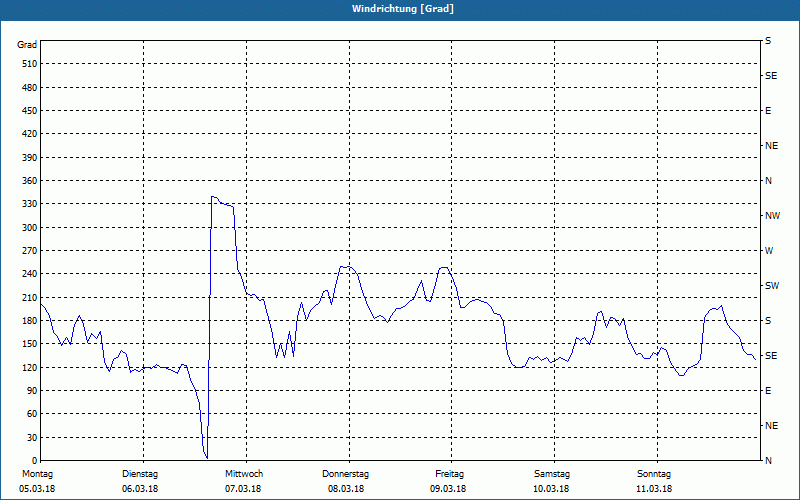The height and width of the screenshot is (500, 800).
Task: Click the chart title 'Windrichtung [Grad]'
Action: coord(403,9)
